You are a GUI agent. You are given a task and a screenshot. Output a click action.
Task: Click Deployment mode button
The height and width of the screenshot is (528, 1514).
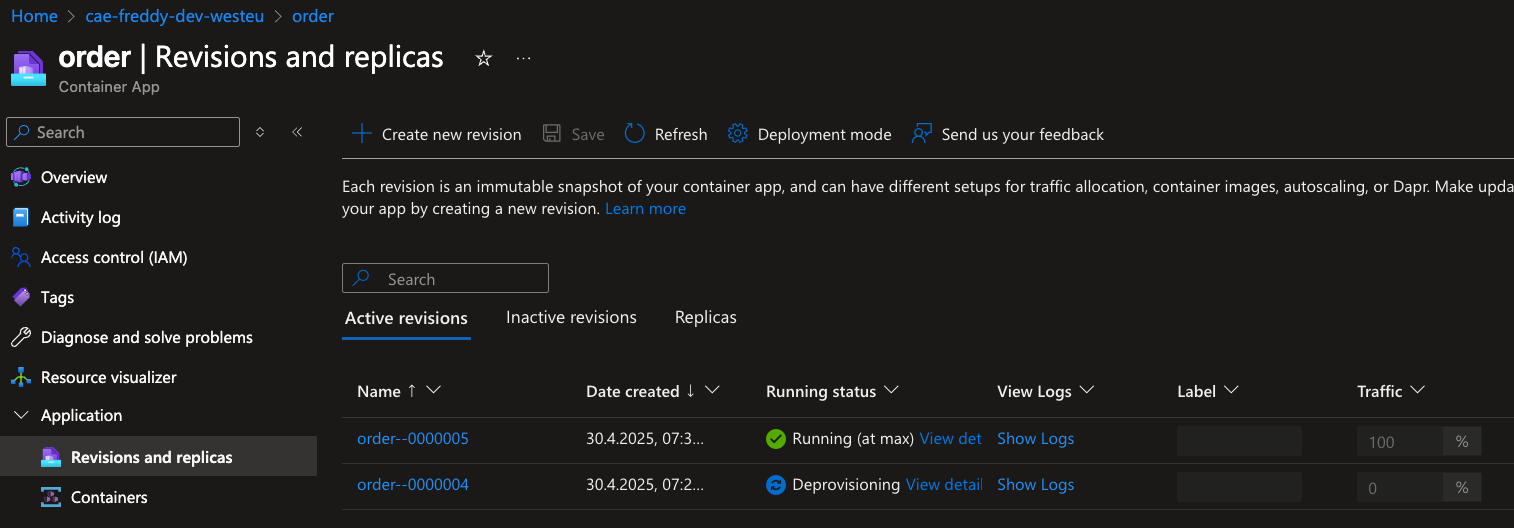pyautogui.click(x=809, y=134)
